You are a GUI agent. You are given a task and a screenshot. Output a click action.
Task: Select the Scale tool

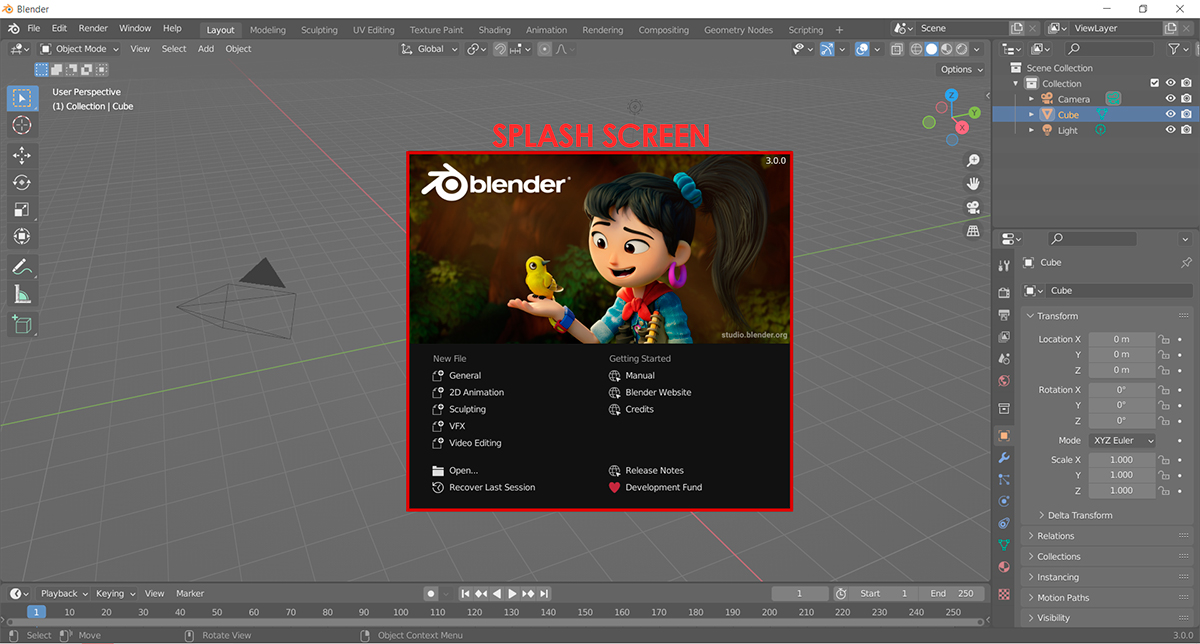[22, 209]
